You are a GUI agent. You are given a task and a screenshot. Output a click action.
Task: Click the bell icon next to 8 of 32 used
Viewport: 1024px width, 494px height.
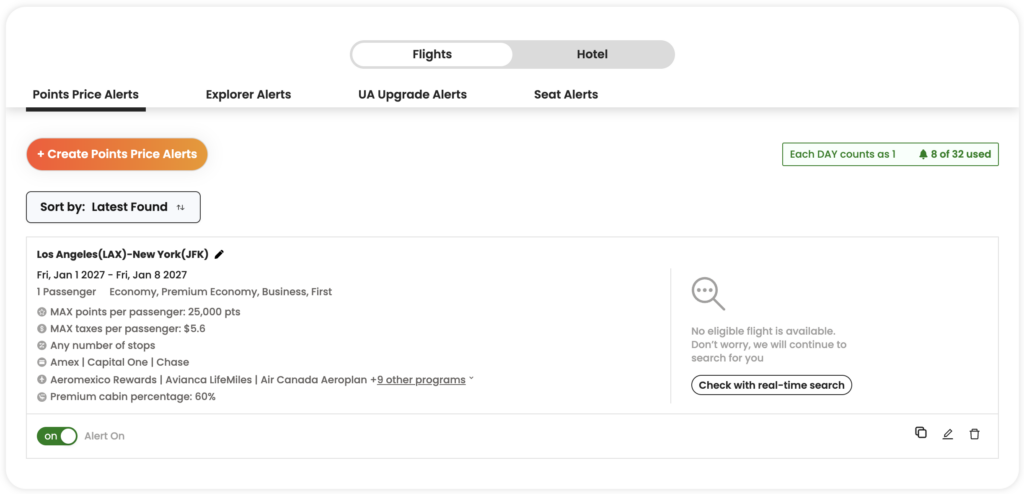(923, 155)
